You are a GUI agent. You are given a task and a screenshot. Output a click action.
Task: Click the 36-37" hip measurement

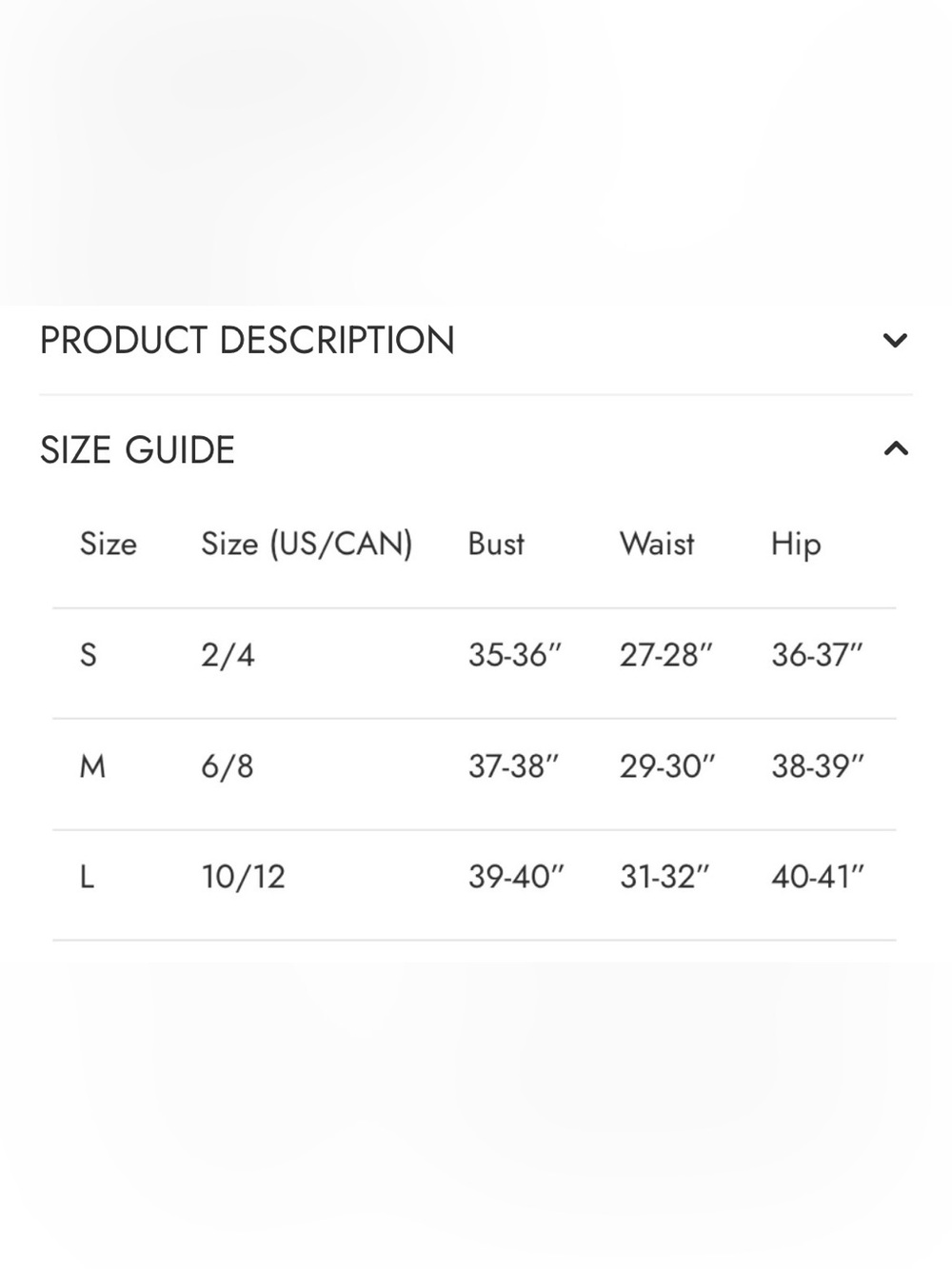click(817, 655)
